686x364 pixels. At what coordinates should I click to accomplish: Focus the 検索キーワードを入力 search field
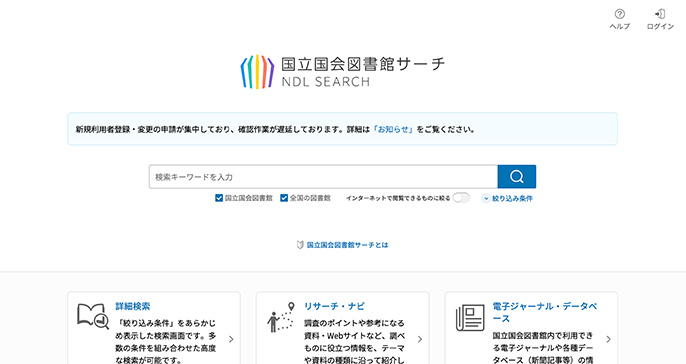[x=323, y=177]
